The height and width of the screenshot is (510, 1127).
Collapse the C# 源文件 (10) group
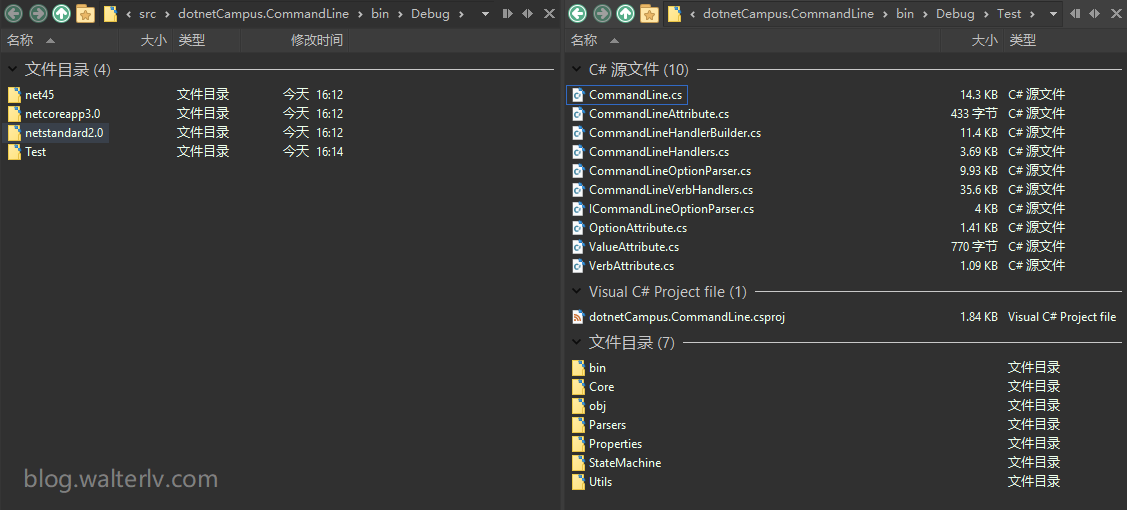tap(577, 70)
